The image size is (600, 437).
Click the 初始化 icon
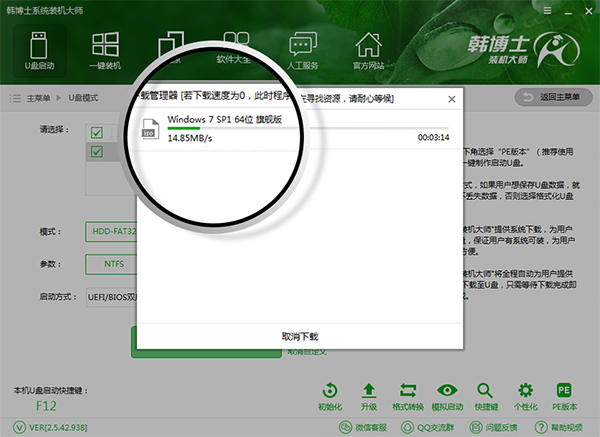click(x=330, y=396)
